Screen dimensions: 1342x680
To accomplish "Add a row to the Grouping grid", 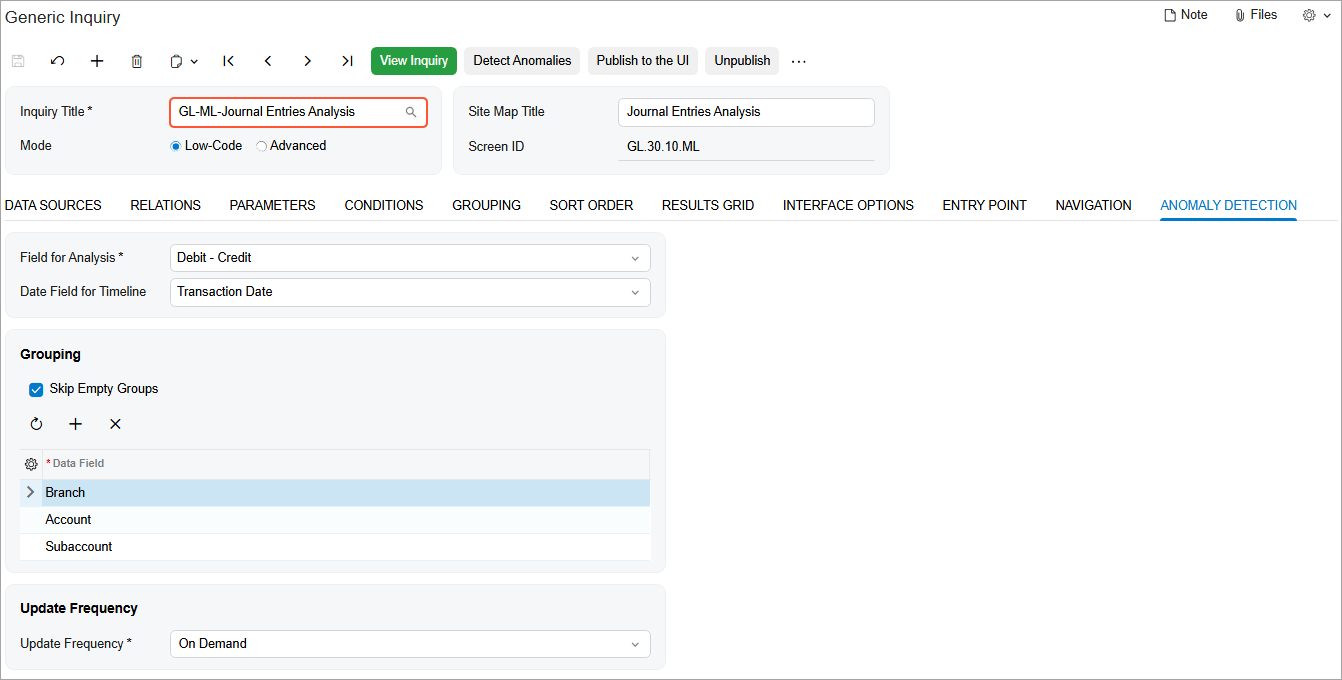I will (x=76, y=424).
